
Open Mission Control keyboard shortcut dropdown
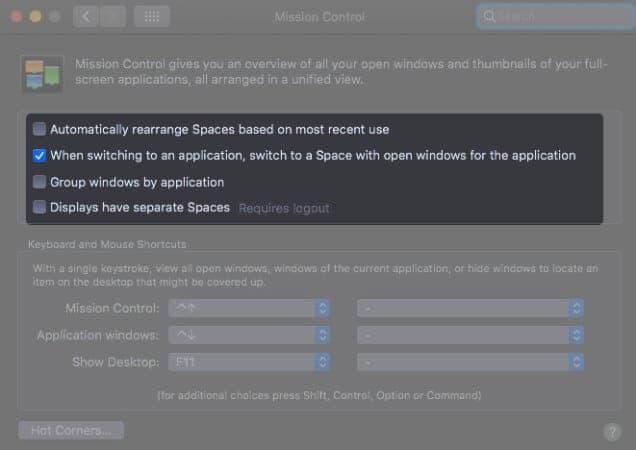pyautogui.click(x=249, y=308)
